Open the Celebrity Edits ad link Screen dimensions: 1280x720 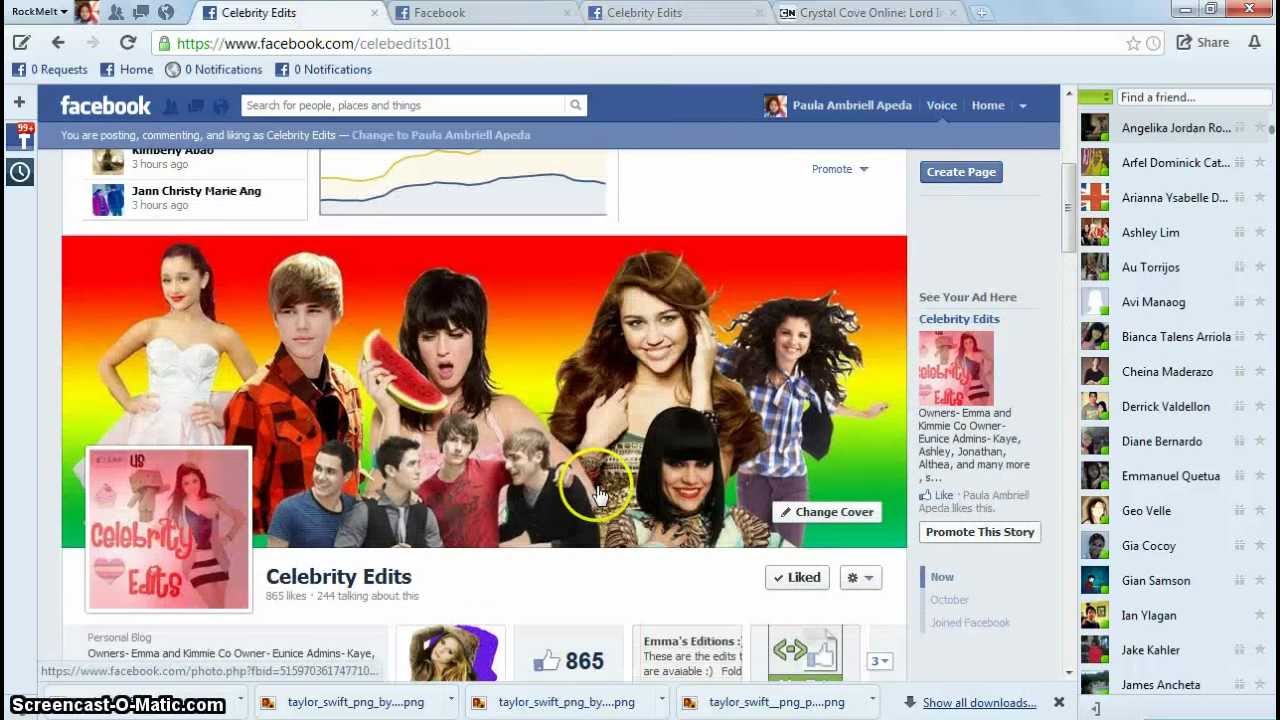pos(959,319)
